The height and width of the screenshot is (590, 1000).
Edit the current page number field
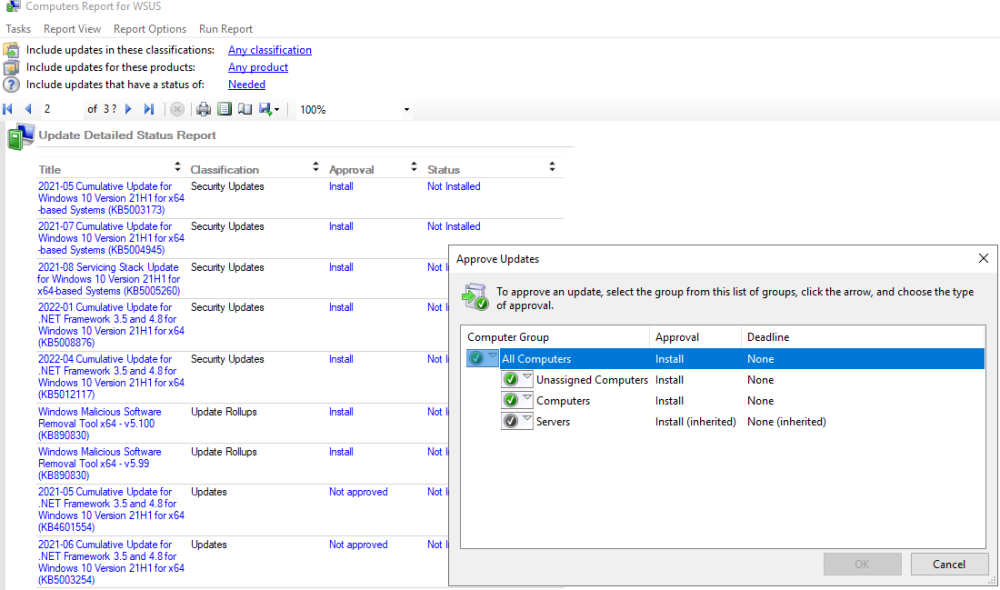(x=61, y=109)
